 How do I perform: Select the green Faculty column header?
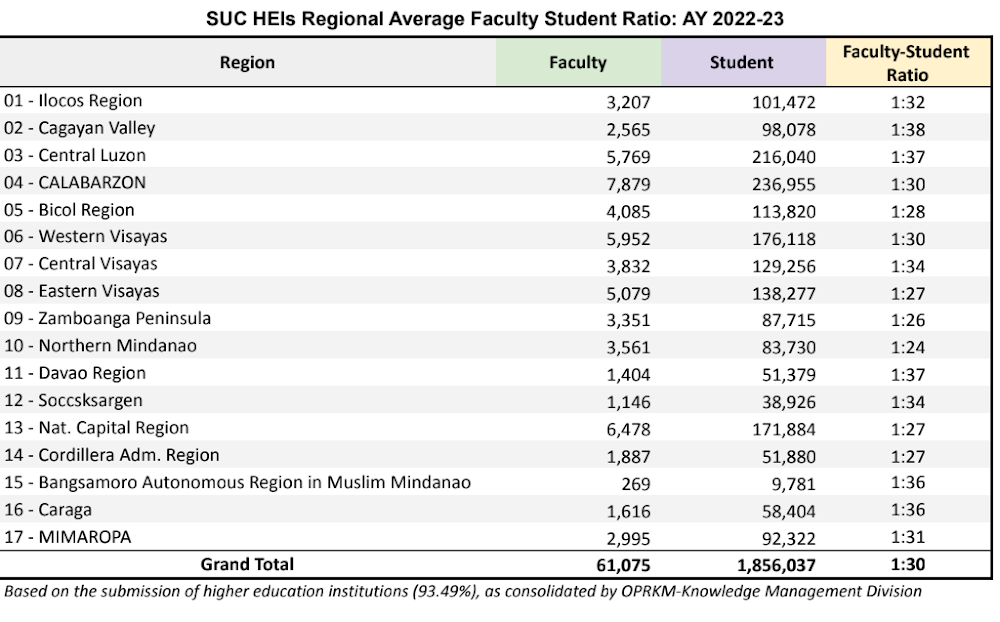pyautogui.click(x=578, y=62)
